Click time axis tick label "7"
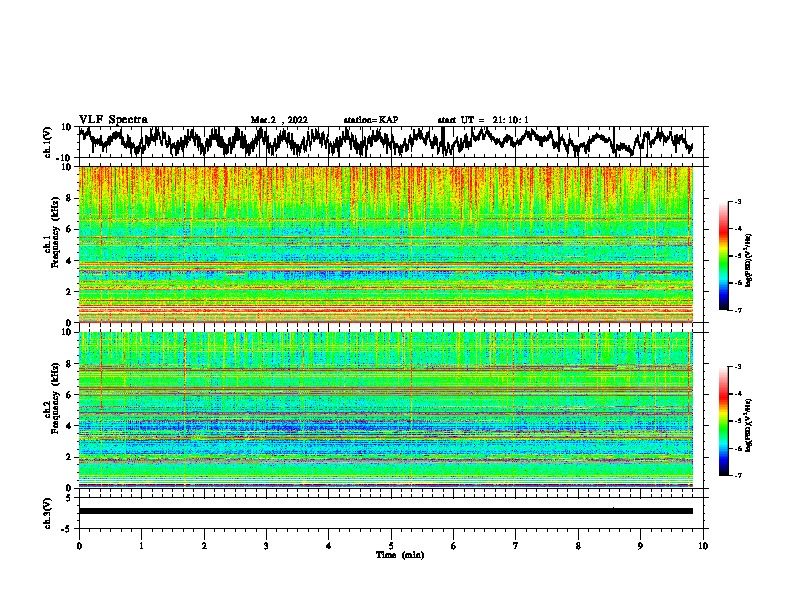 516,546
